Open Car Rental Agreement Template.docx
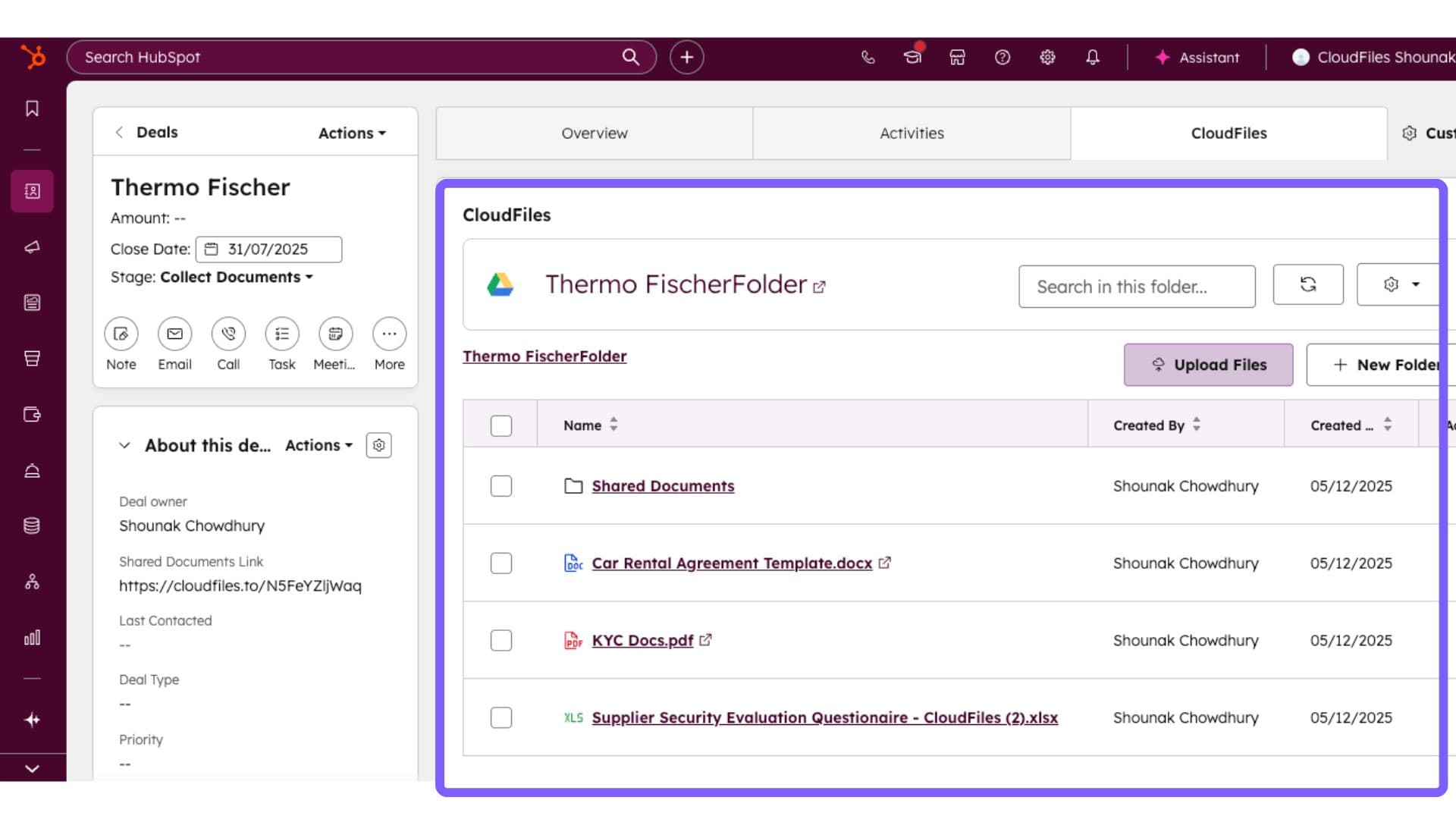 [731, 563]
